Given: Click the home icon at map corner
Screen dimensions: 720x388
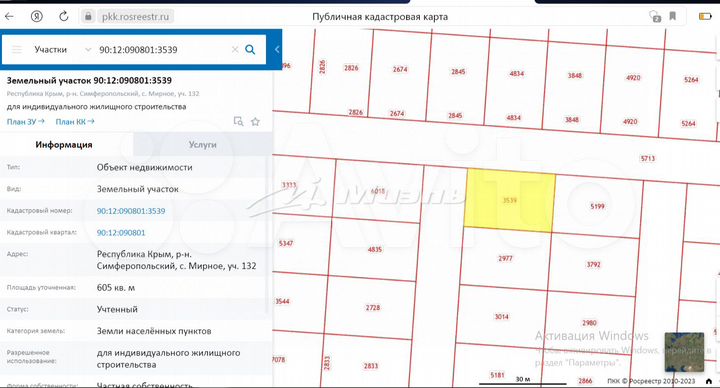Looking at the screenshot, I should [709, 381].
